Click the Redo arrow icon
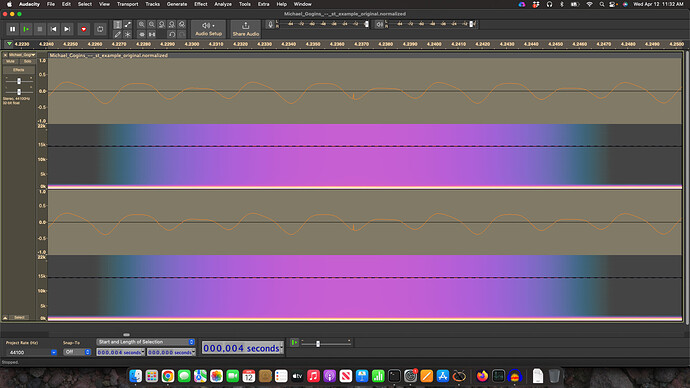The height and width of the screenshot is (388, 690). coord(182,34)
